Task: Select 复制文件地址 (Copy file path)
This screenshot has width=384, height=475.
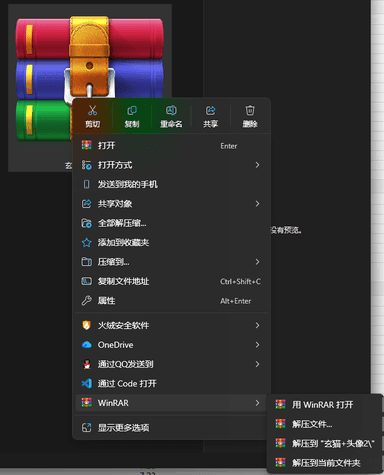Action: 171,281
